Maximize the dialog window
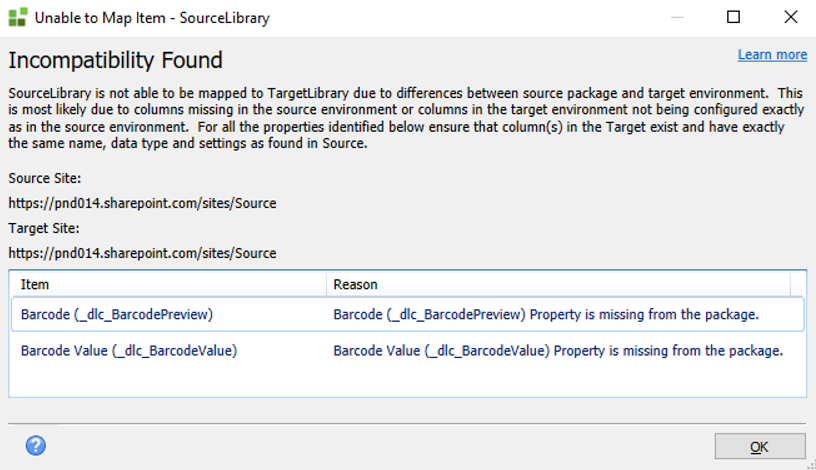 (734, 17)
